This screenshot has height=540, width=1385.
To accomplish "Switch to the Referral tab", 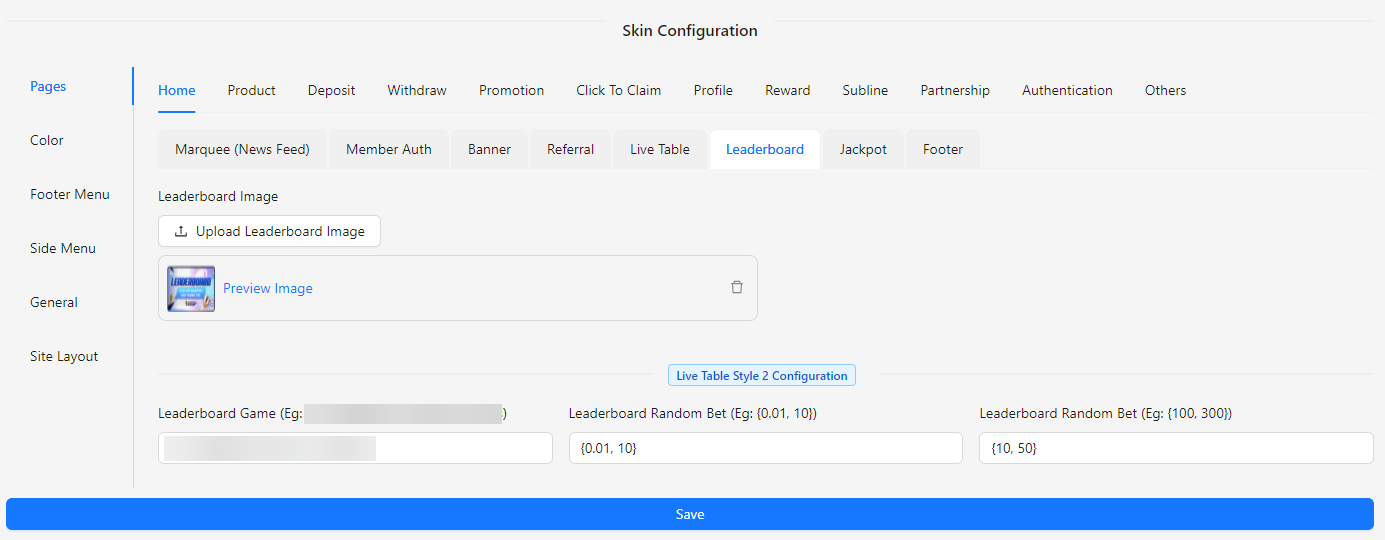I will [x=570, y=149].
